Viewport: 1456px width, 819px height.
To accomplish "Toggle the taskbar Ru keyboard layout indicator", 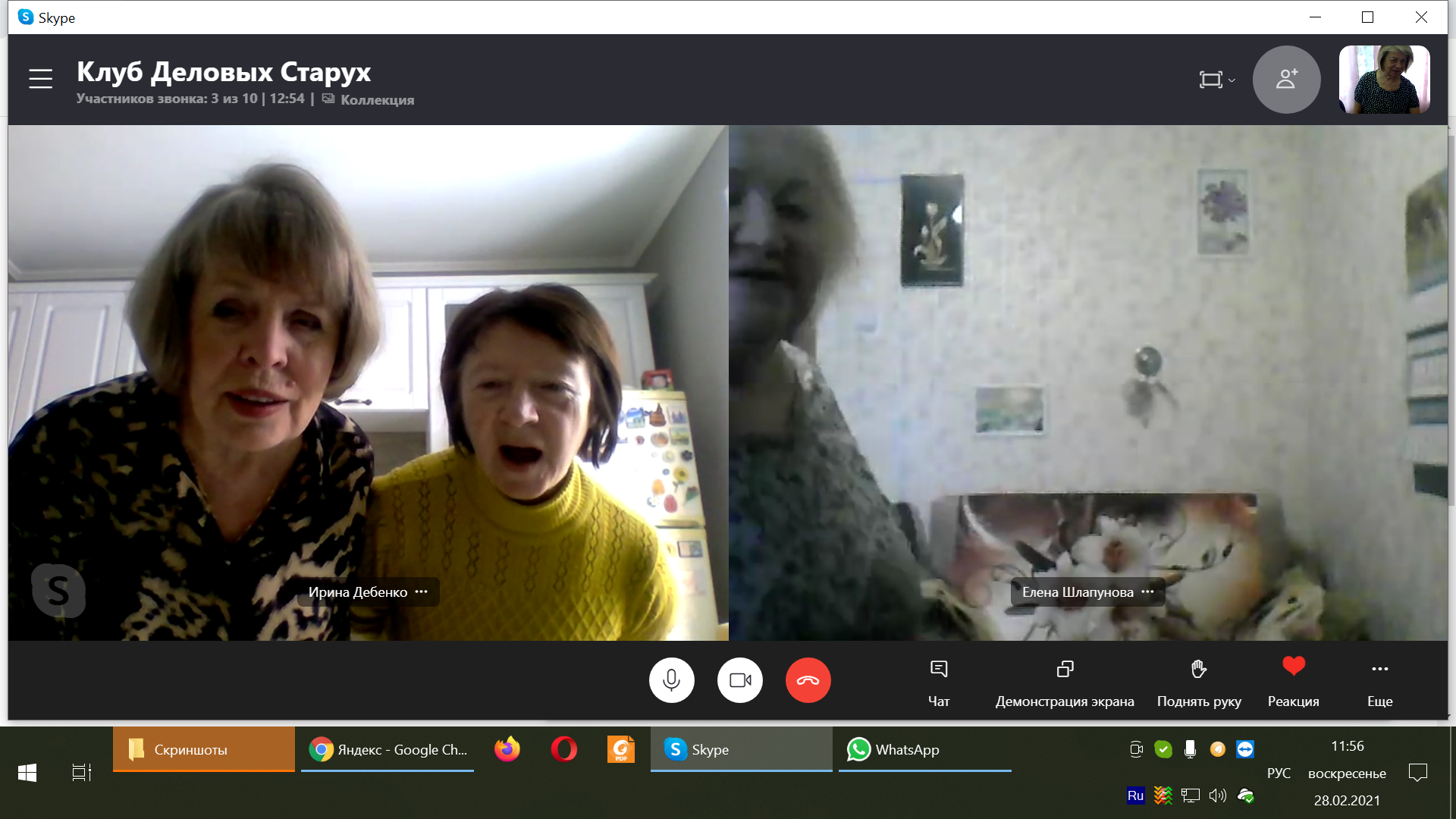I will [x=1135, y=795].
